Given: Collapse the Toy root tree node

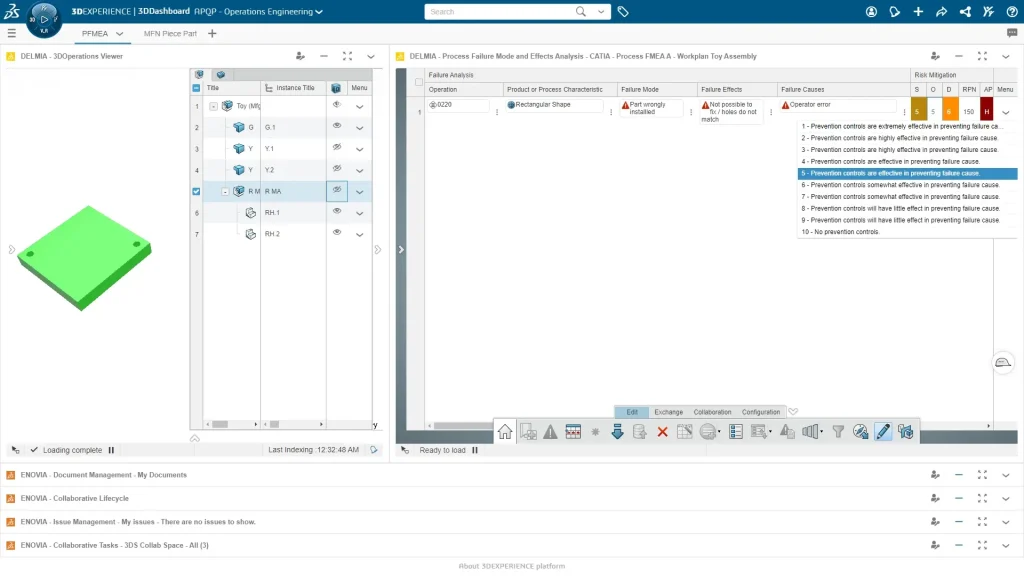Looking at the screenshot, I should pos(214,106).
